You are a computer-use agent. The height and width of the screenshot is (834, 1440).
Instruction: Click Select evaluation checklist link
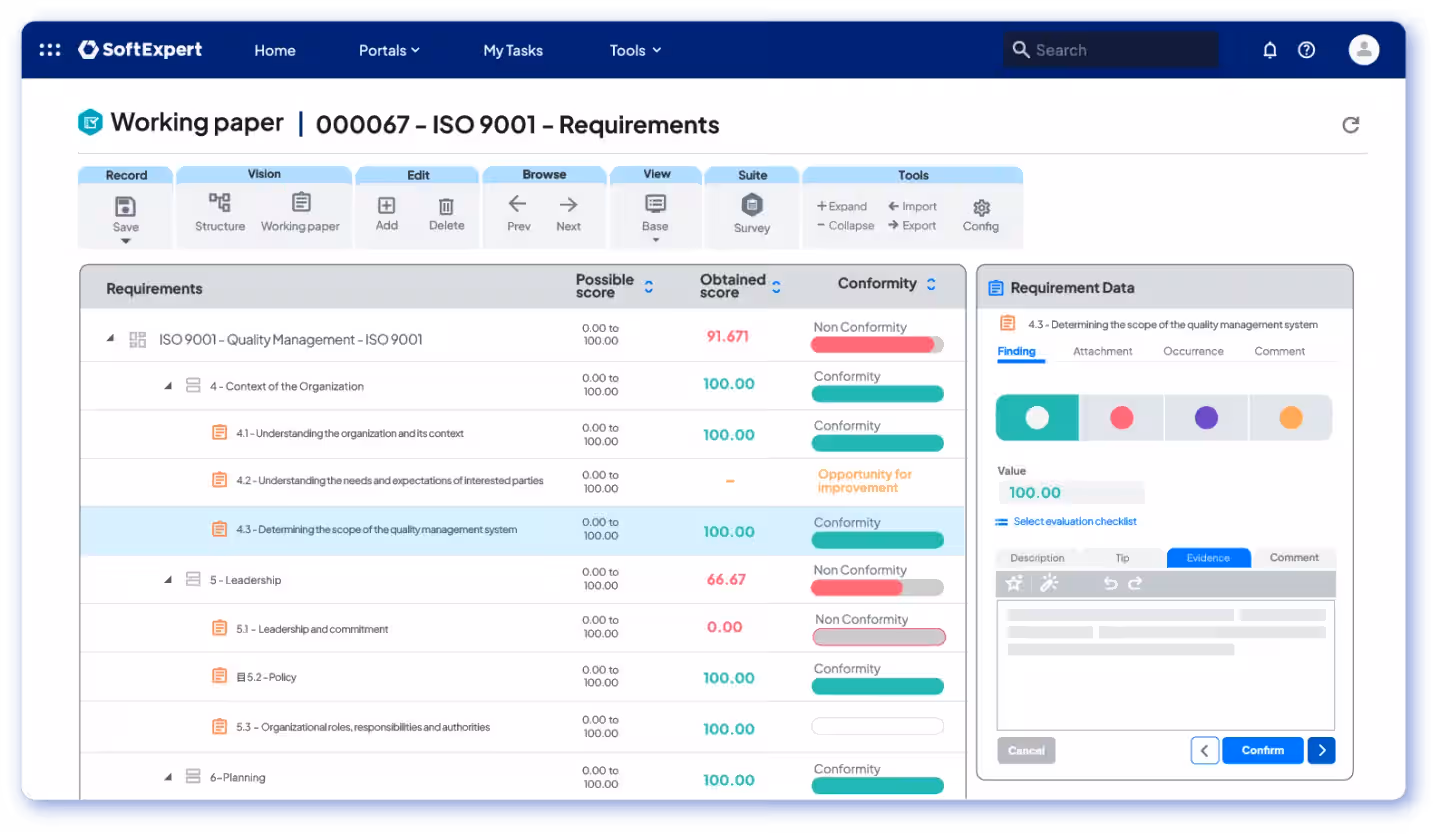point(1074,521)
